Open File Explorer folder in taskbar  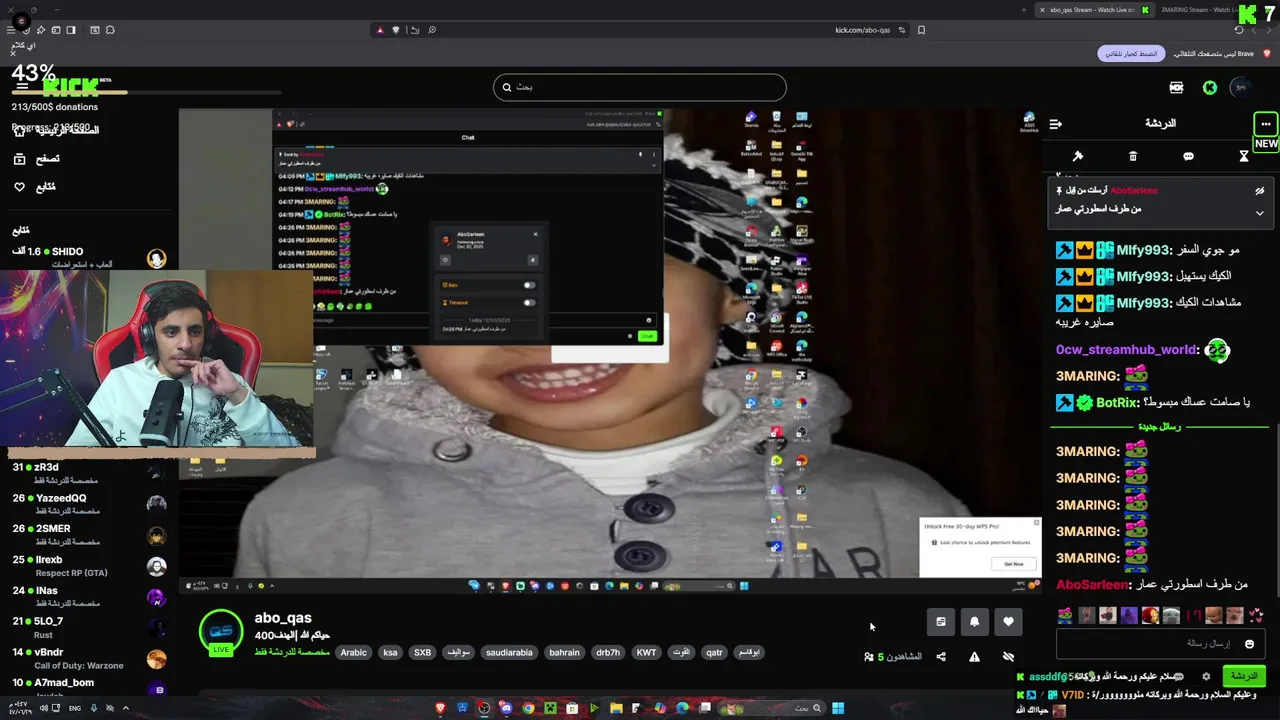point(616,708)
